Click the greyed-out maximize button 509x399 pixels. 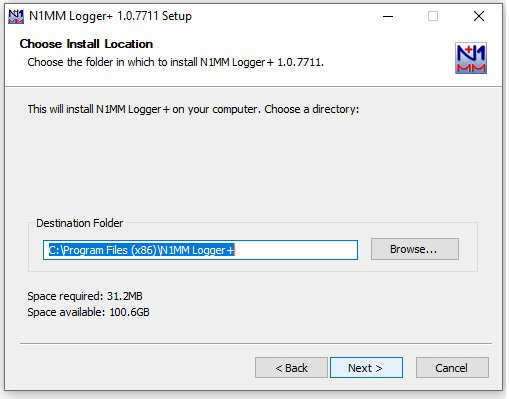[433, 16]
